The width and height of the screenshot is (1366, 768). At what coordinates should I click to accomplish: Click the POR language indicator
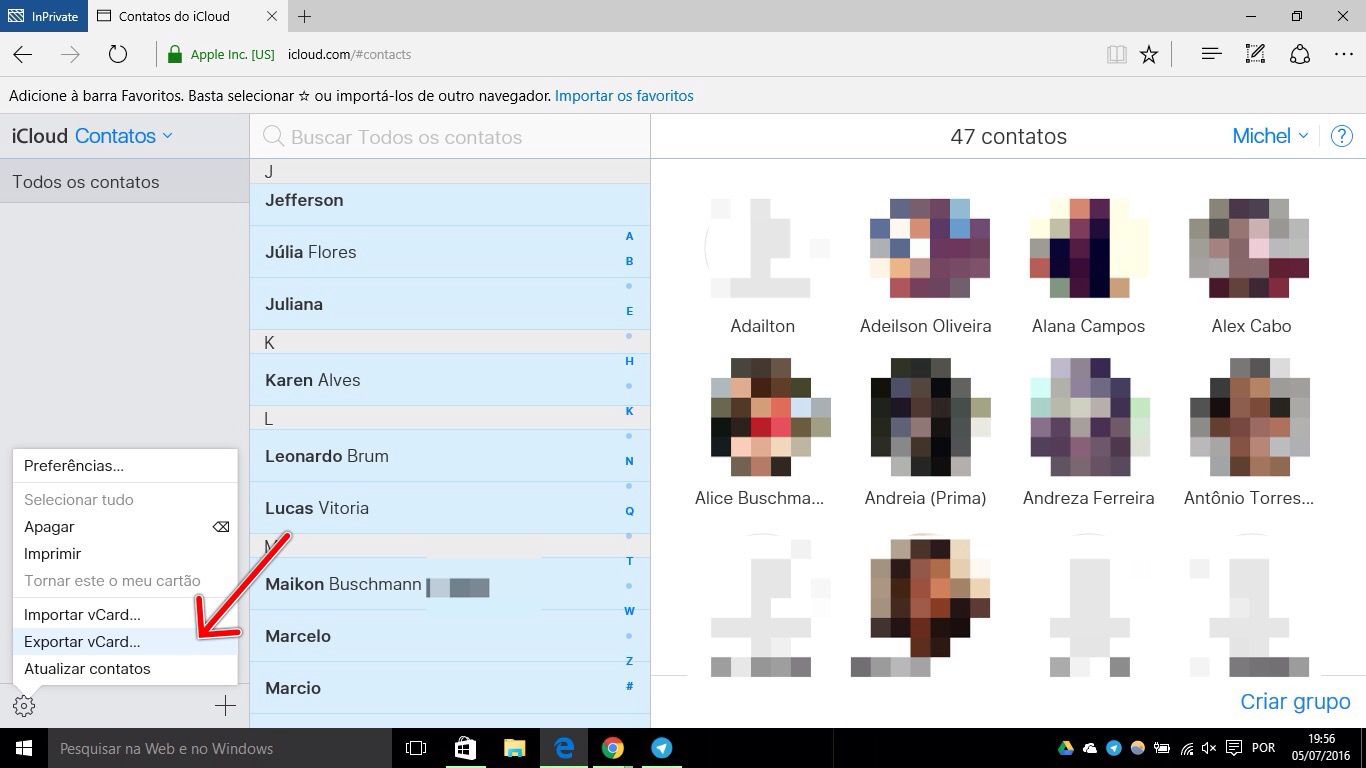[1263, 748]
